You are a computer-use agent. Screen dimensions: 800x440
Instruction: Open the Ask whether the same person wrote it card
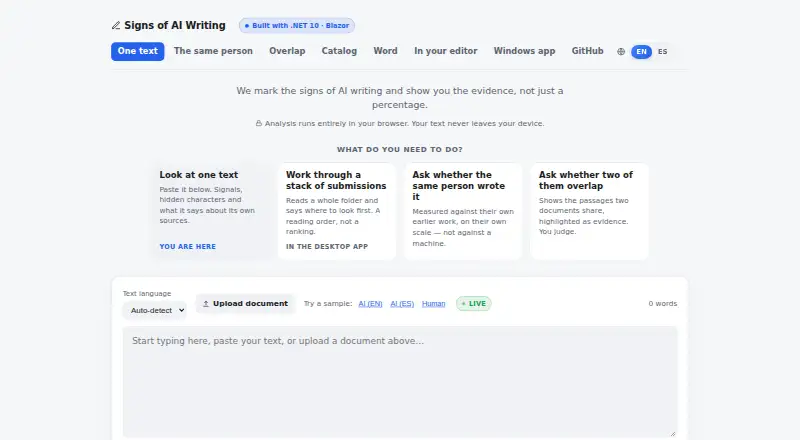tap(463, 211)
